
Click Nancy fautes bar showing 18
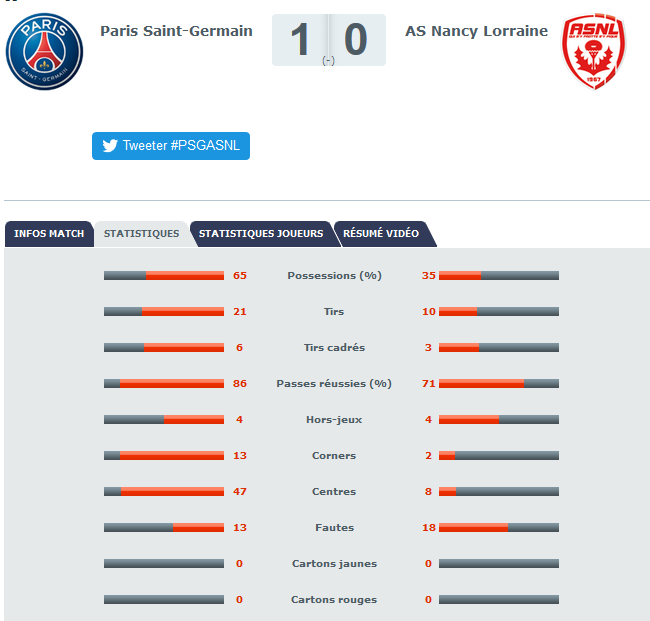499,528
